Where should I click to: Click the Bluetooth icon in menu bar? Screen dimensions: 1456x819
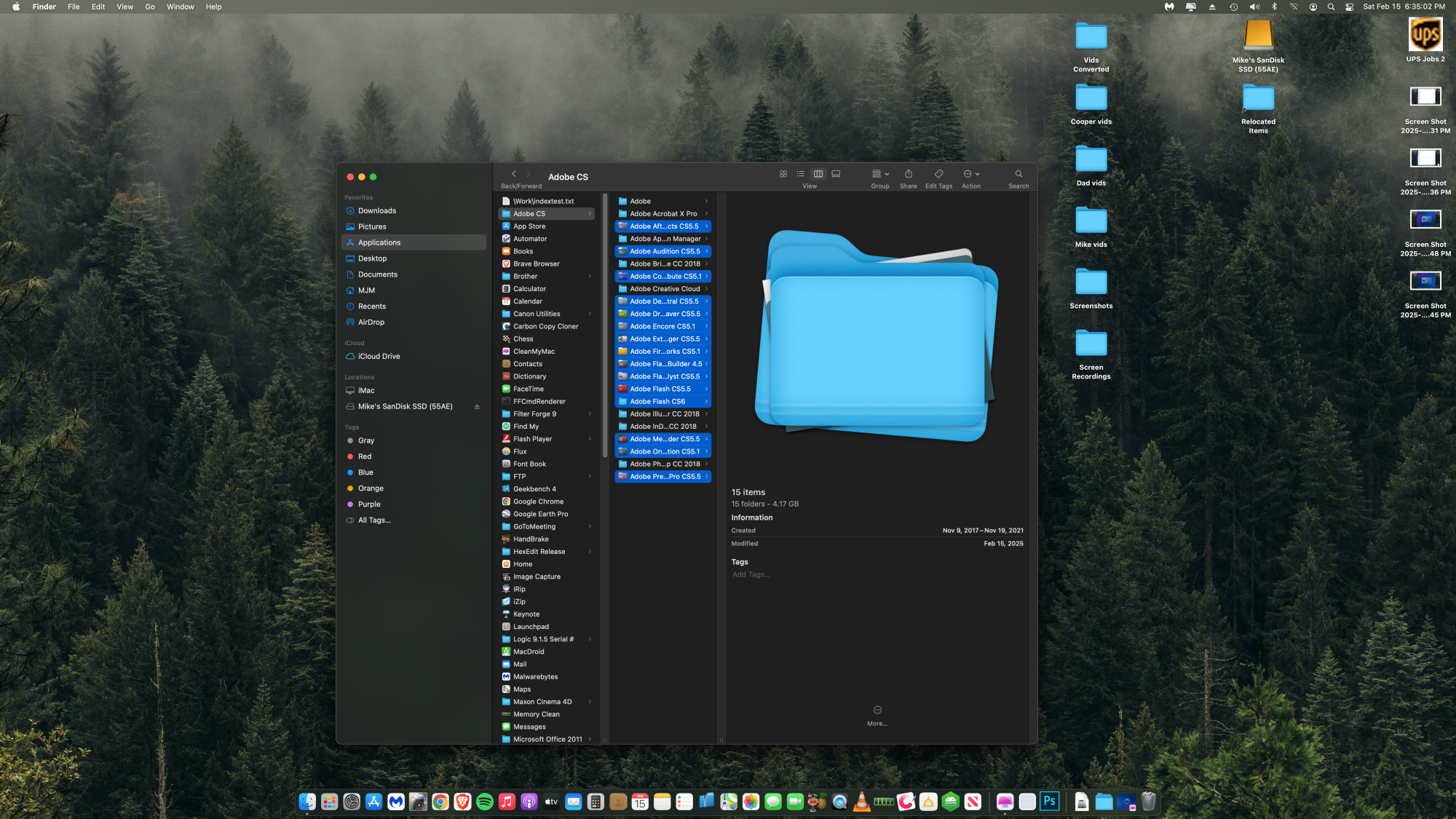(x=1274, y=7)
